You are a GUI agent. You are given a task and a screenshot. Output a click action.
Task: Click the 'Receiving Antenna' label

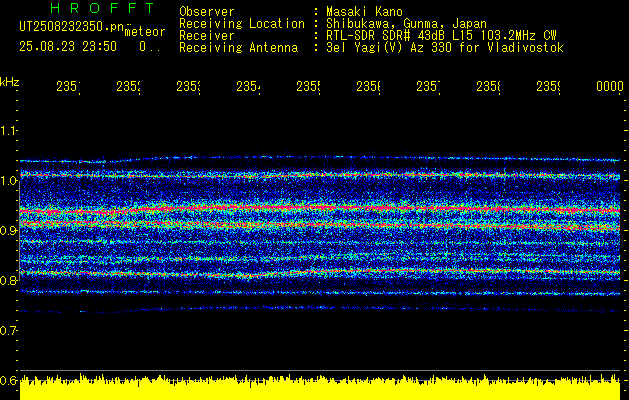[238, 48]
